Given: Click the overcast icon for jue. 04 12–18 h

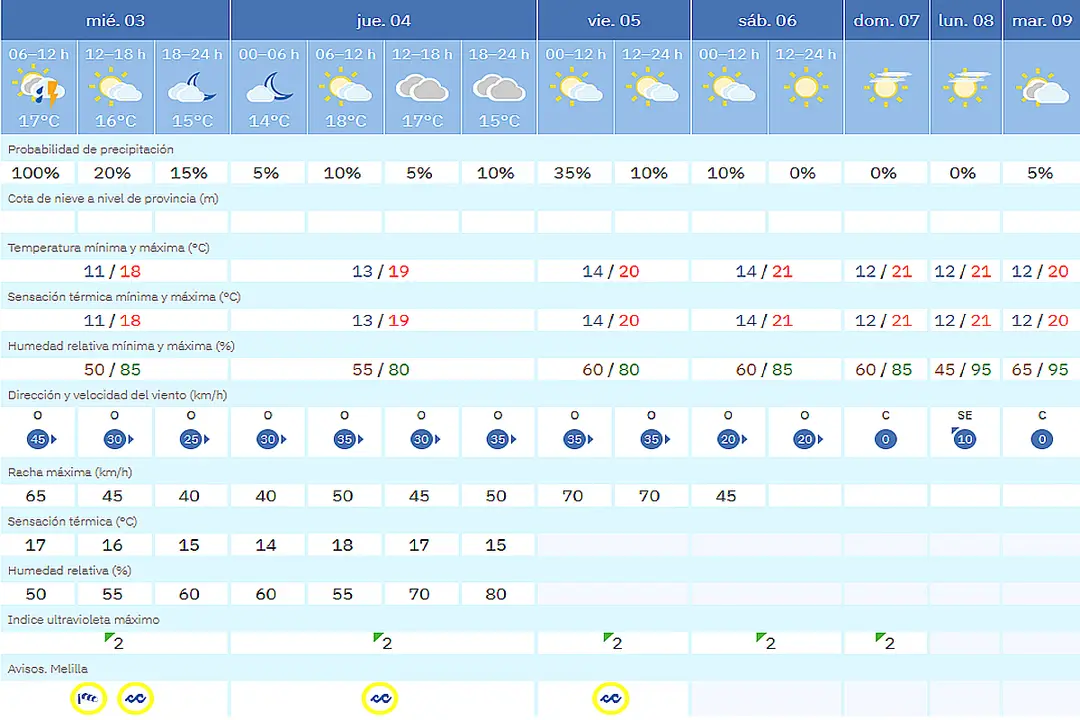Looking at the screenshot, I should click(x=422, y=89).
